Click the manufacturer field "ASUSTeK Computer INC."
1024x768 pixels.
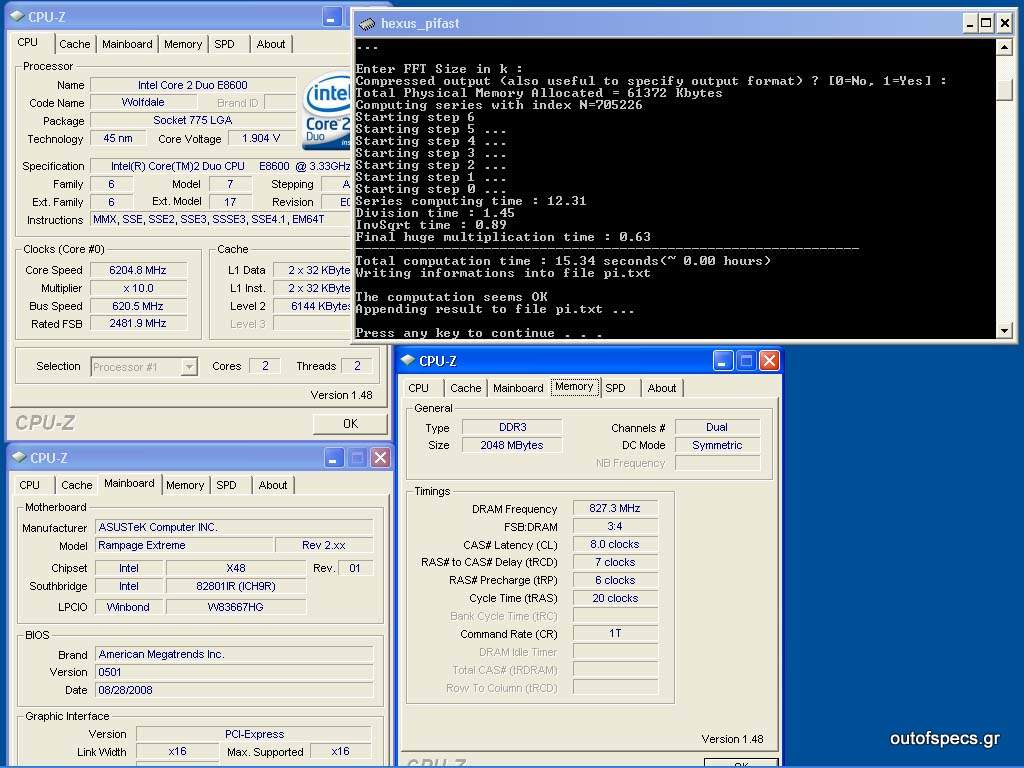click(x=234, y=527)
